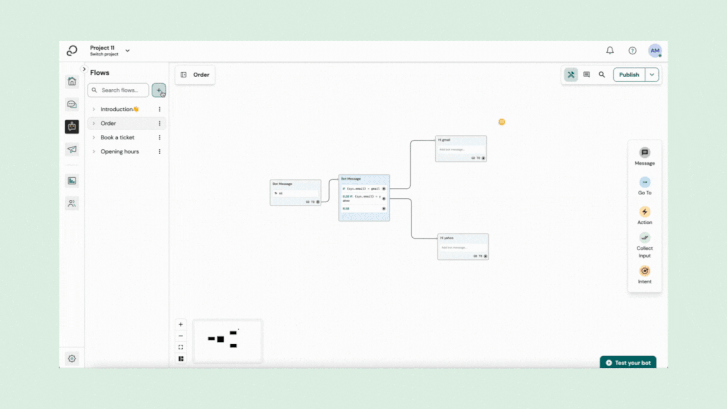Collapse the Flows side panel
The height and width of the screenshot is (409, 727).
pyautogui.click(x=84, y=69)
